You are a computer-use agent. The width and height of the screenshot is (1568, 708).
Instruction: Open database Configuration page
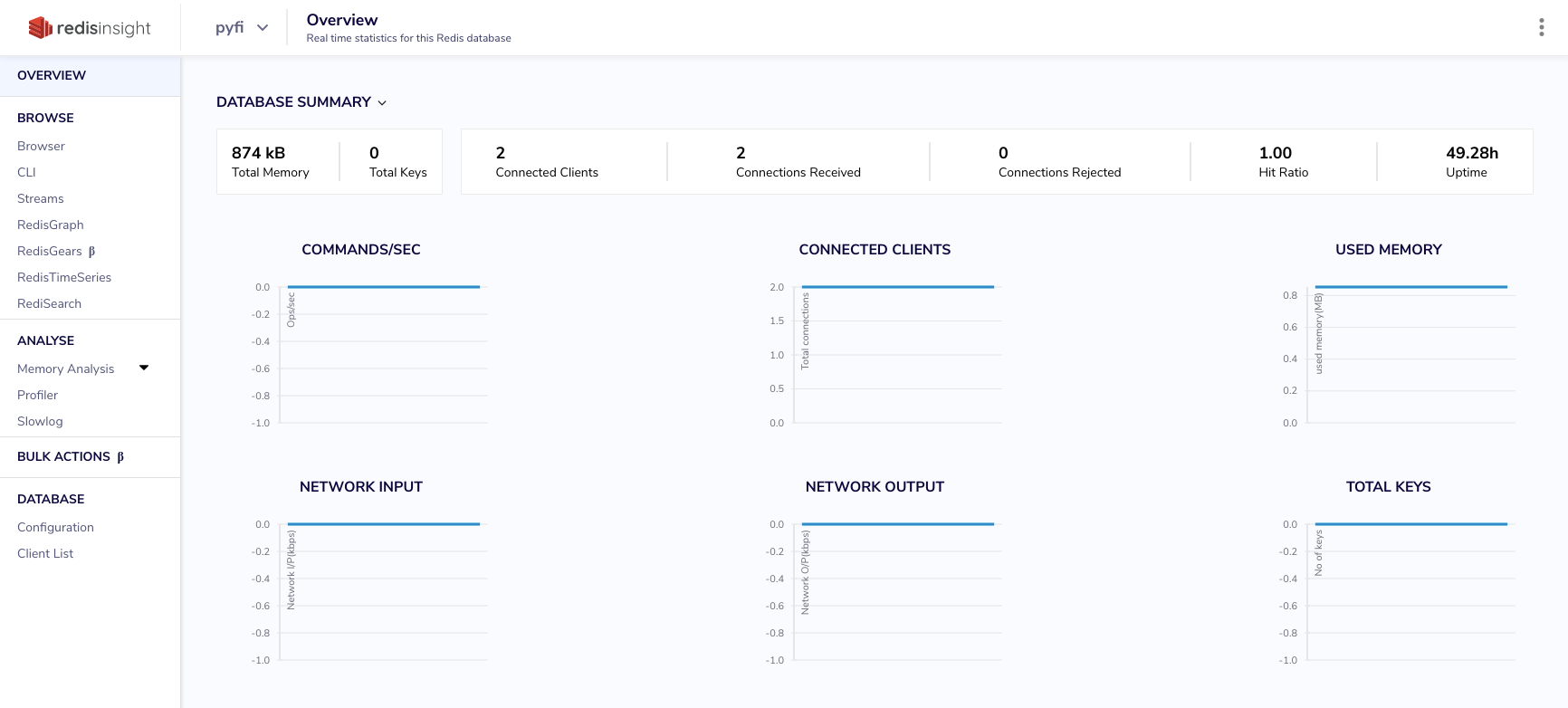pos(55,527)
